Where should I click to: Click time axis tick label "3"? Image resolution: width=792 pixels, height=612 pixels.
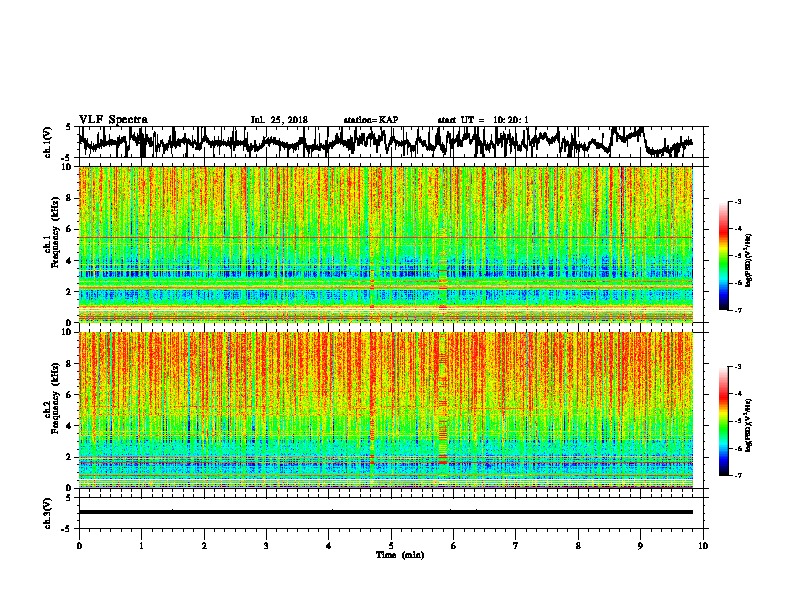click(x=266, y=546)
